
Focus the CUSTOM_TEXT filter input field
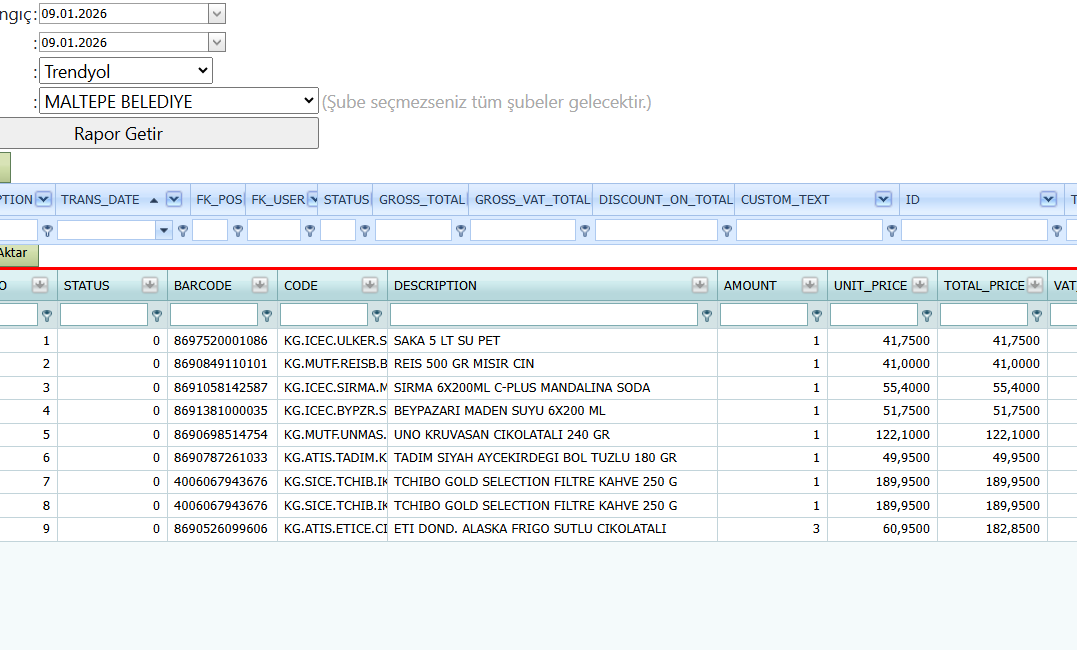tap(809, 230)
